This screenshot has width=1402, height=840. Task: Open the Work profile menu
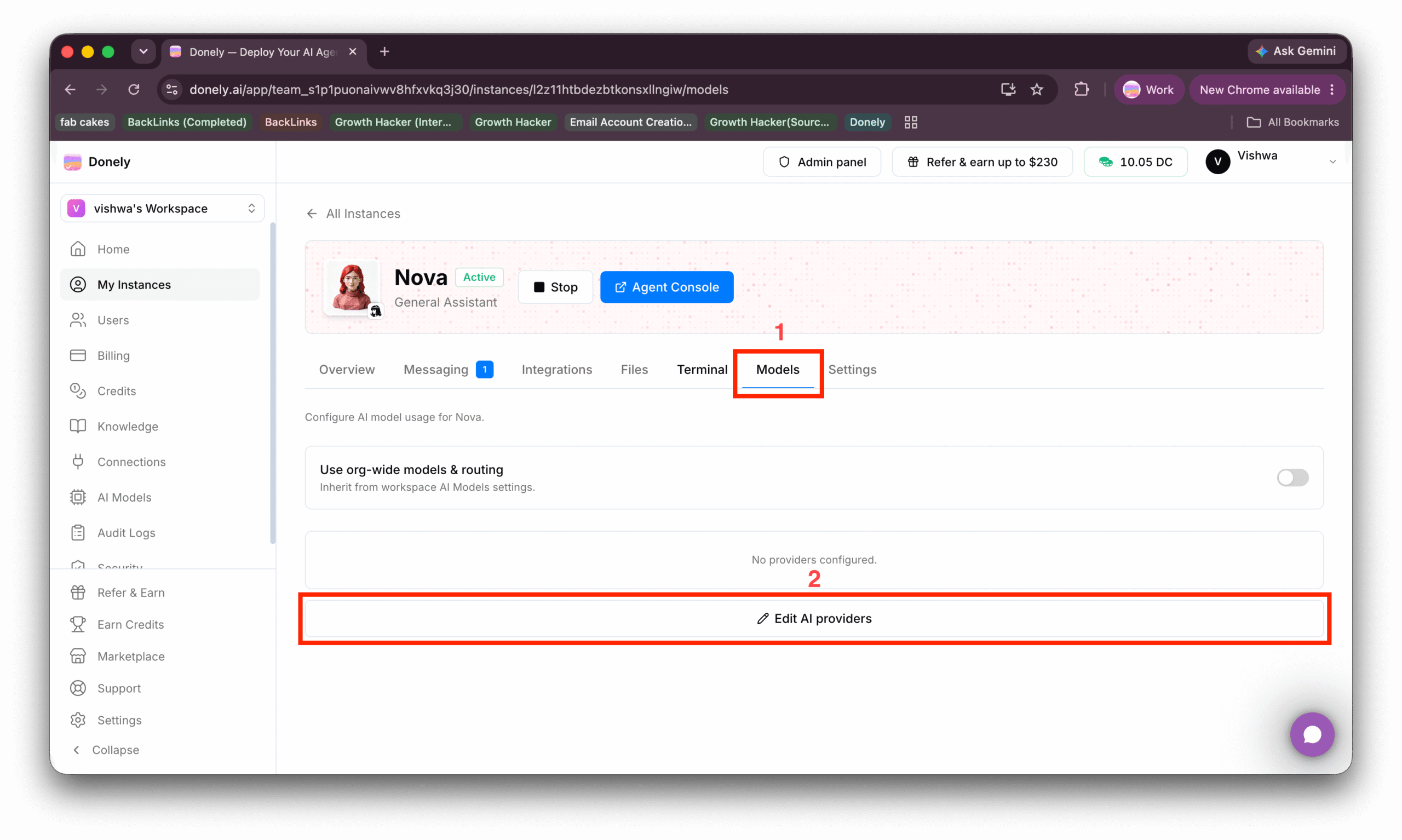coord(1148,89)
